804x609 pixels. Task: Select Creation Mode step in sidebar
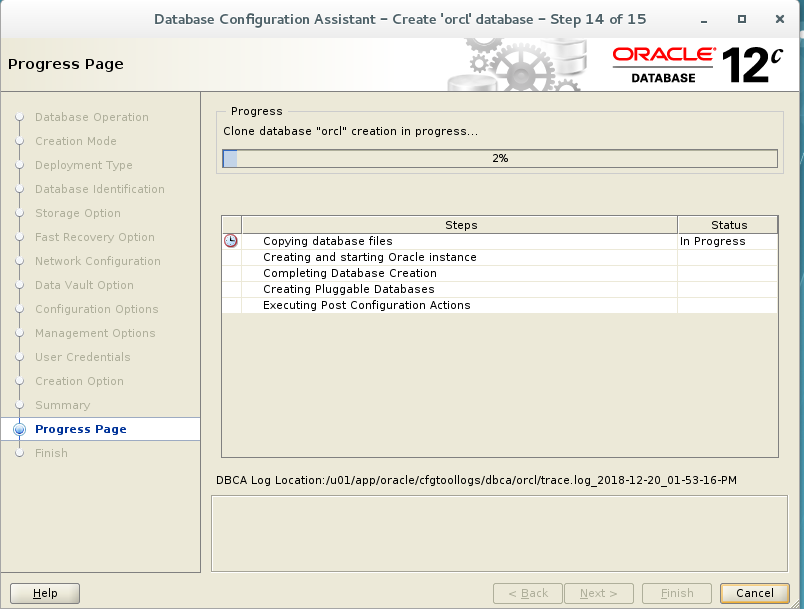click(76, 141)
